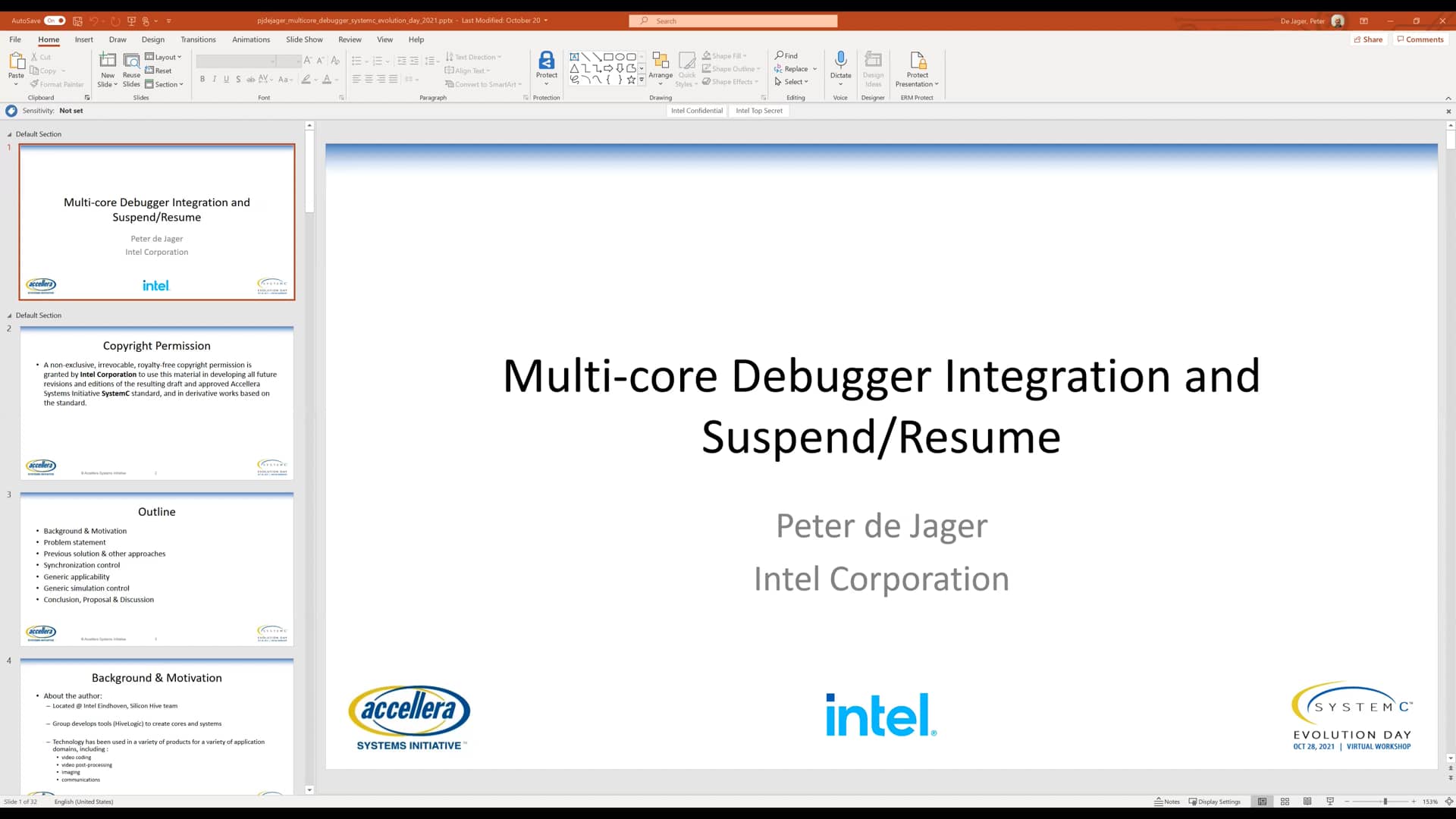The width and height of the screenshot is (1456, 819).
Task: Click the Save icon in title bar
Action: coord(77,21)
